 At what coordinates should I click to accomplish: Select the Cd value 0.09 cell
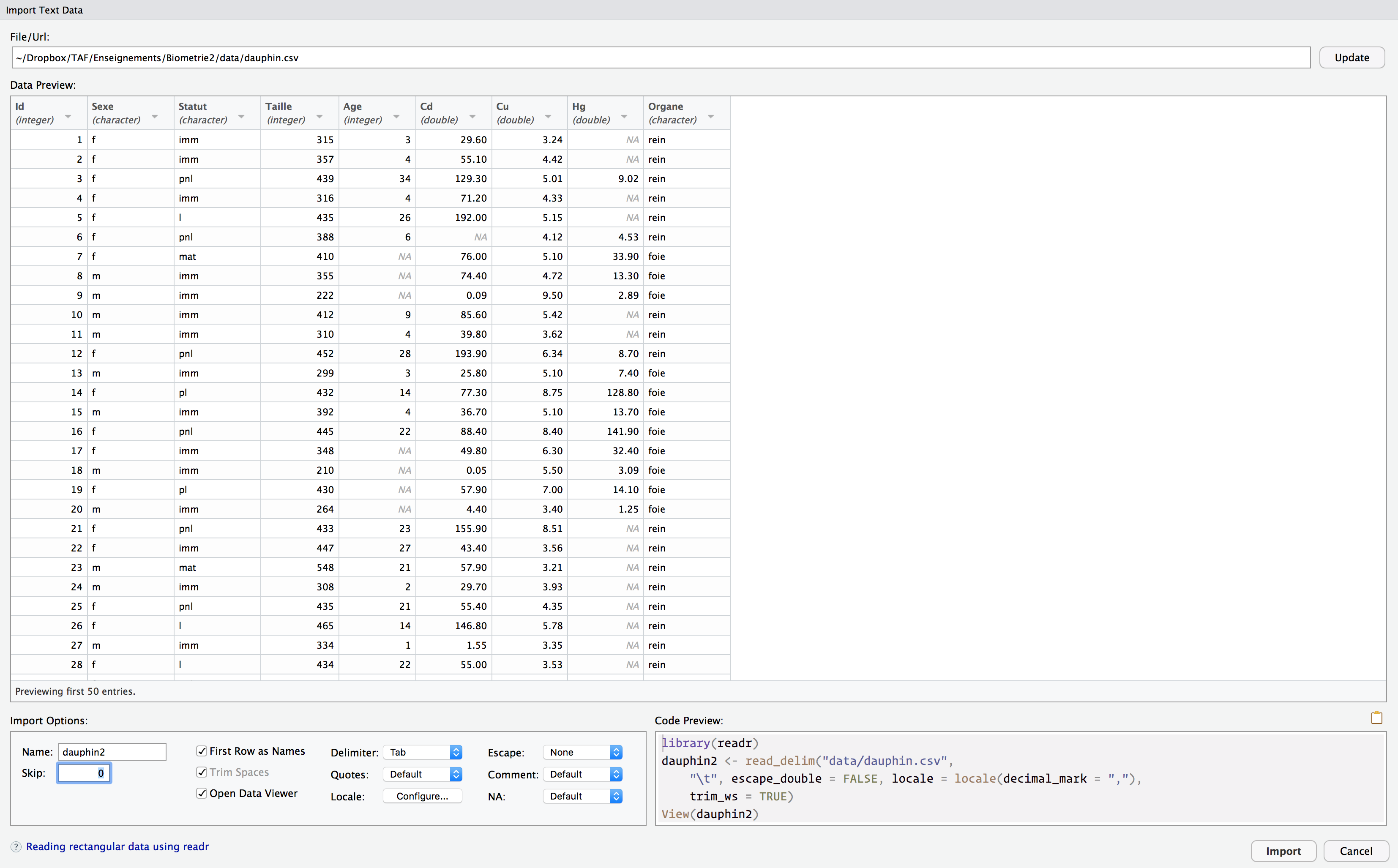(453, 295)
